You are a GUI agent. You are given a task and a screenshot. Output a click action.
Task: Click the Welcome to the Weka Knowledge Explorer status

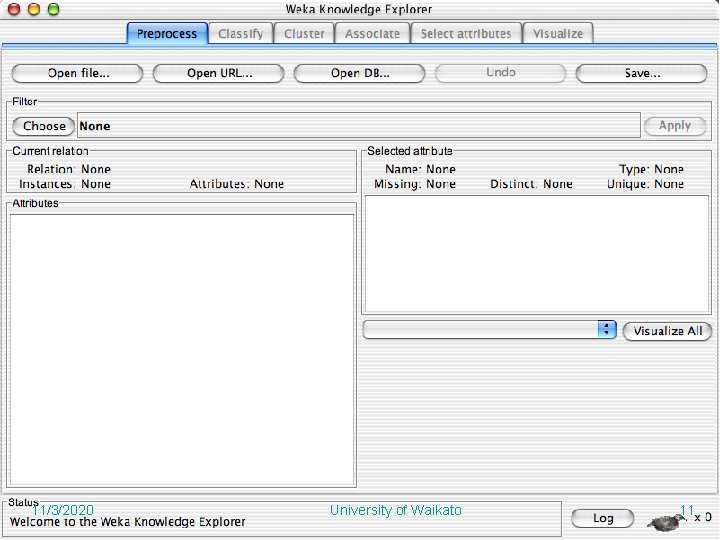(128, 522)
